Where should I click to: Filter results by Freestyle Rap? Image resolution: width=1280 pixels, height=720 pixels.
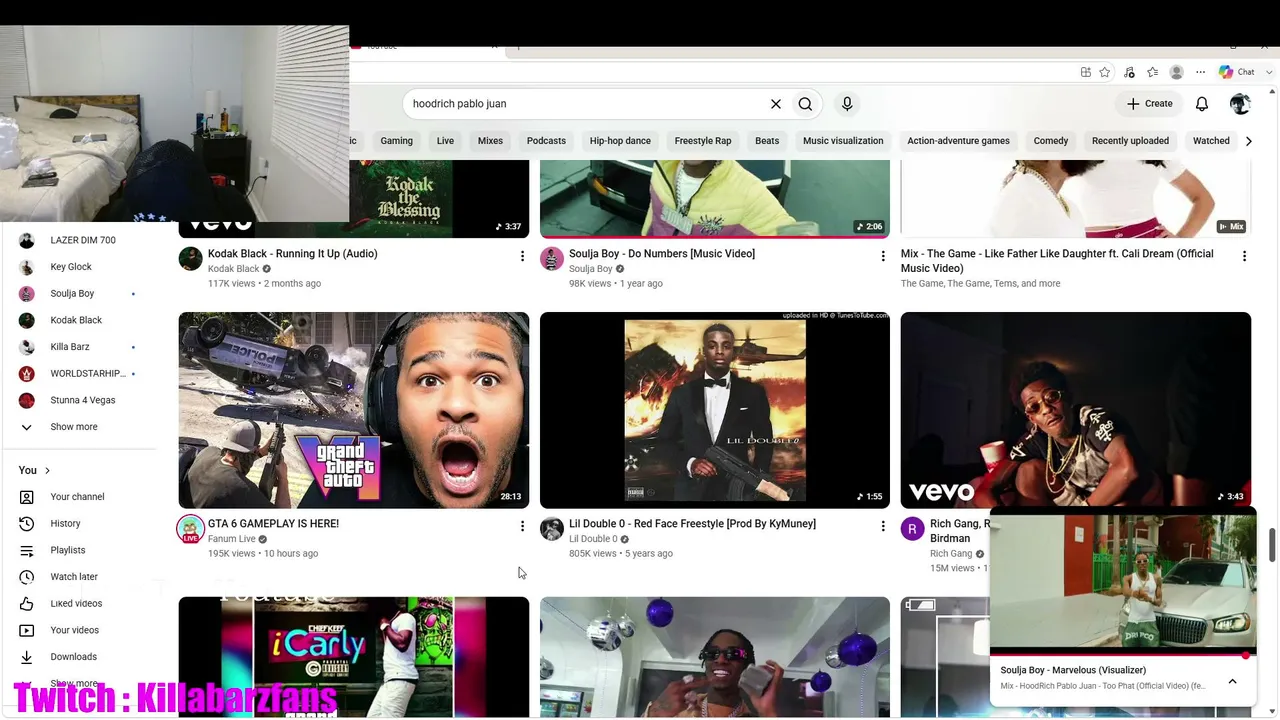(x=703, y=141)
